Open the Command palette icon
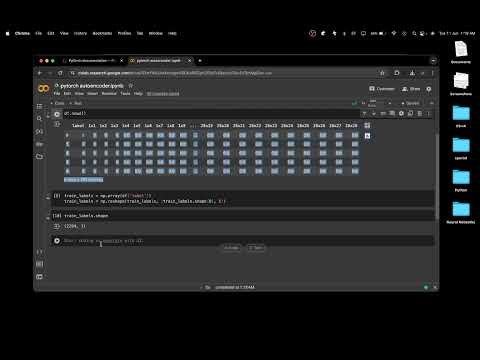Image resolution: width=480 pixels, height=360 pixels. [39, 264]
